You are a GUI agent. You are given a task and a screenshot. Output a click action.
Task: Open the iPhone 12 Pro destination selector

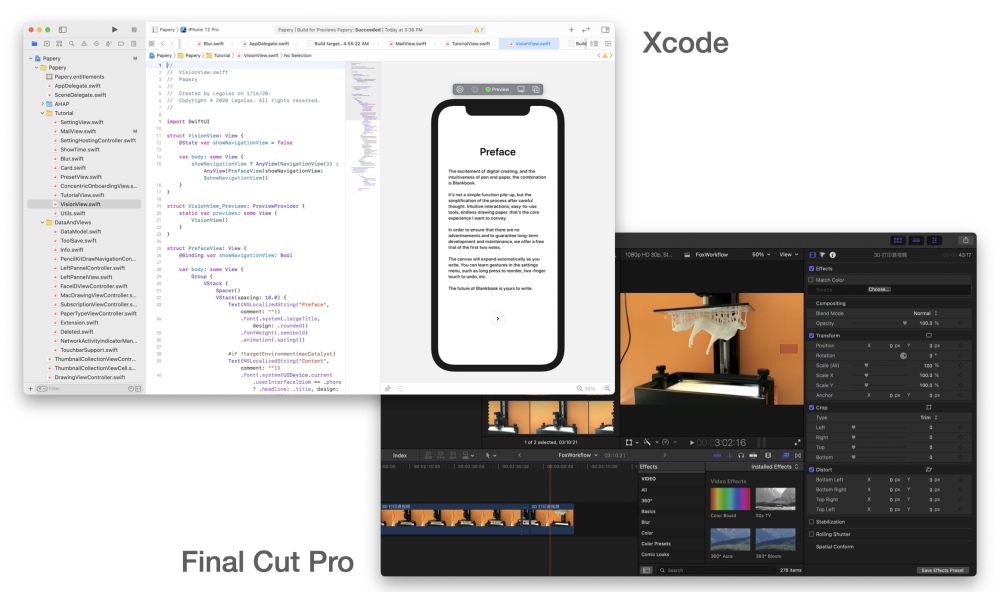click(200, 29)
